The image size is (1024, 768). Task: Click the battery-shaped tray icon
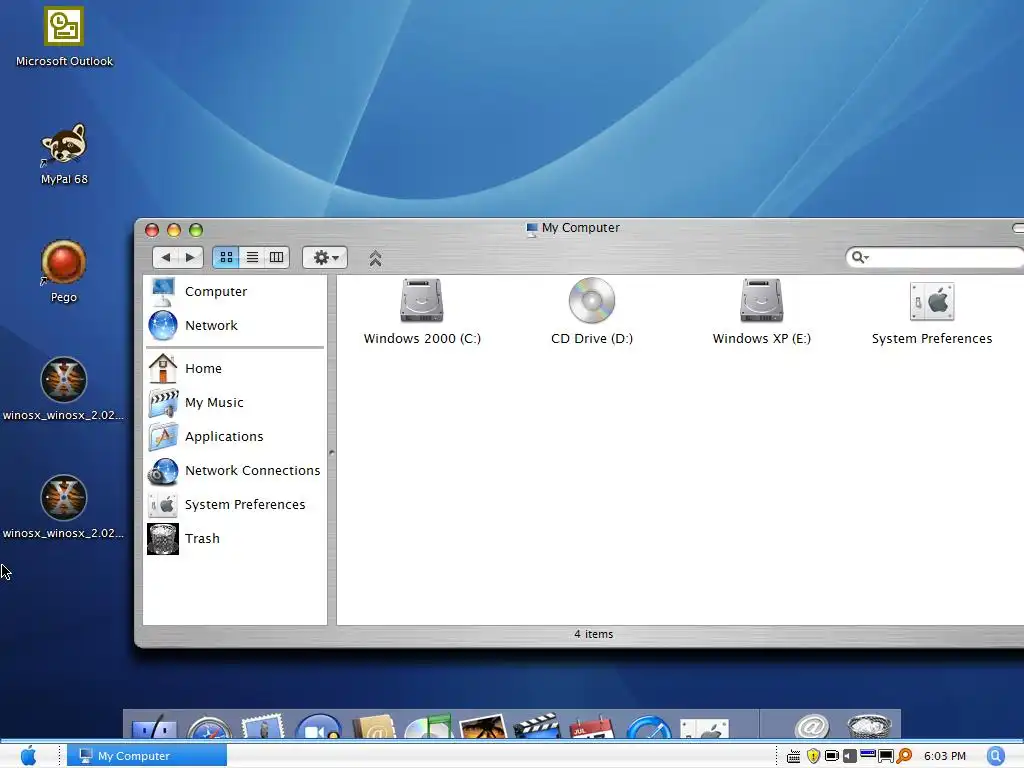(832, 756)
